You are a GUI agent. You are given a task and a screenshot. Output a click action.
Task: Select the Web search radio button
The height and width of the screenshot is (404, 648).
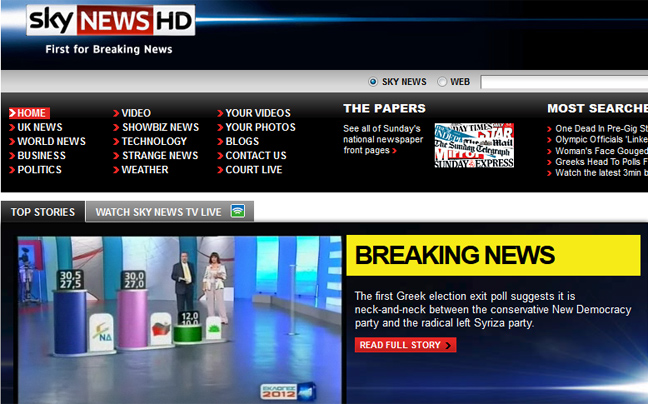[x=441, y=82]
